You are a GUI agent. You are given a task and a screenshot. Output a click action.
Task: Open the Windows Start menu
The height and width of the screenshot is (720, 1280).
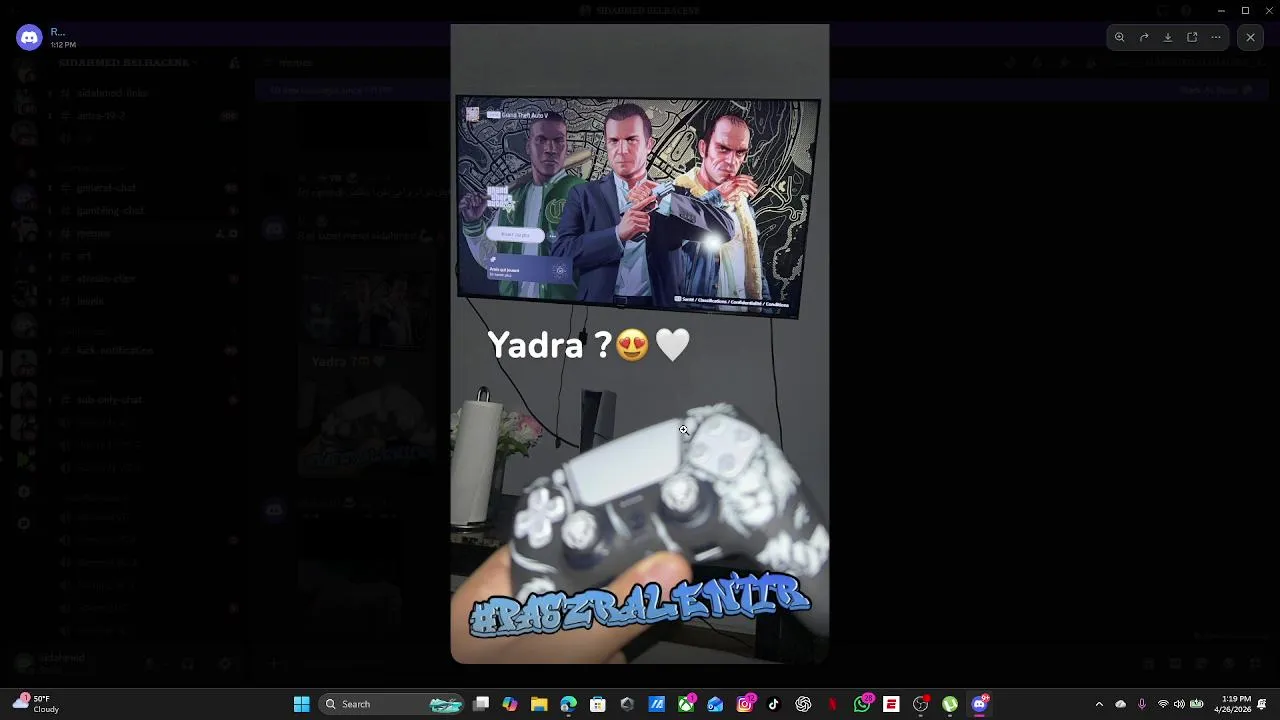(301, 704)
